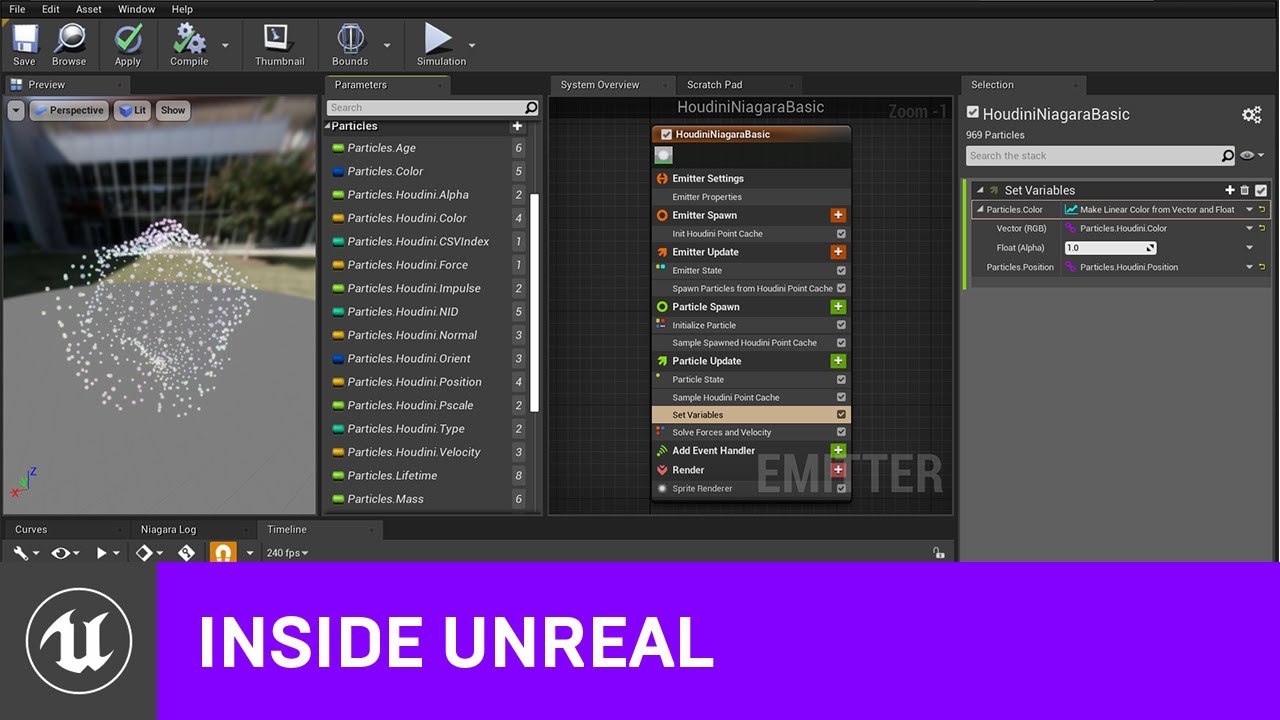
Task: Open Float (Alpha) input dropdown arrow
Action: tap(1249, 248)
